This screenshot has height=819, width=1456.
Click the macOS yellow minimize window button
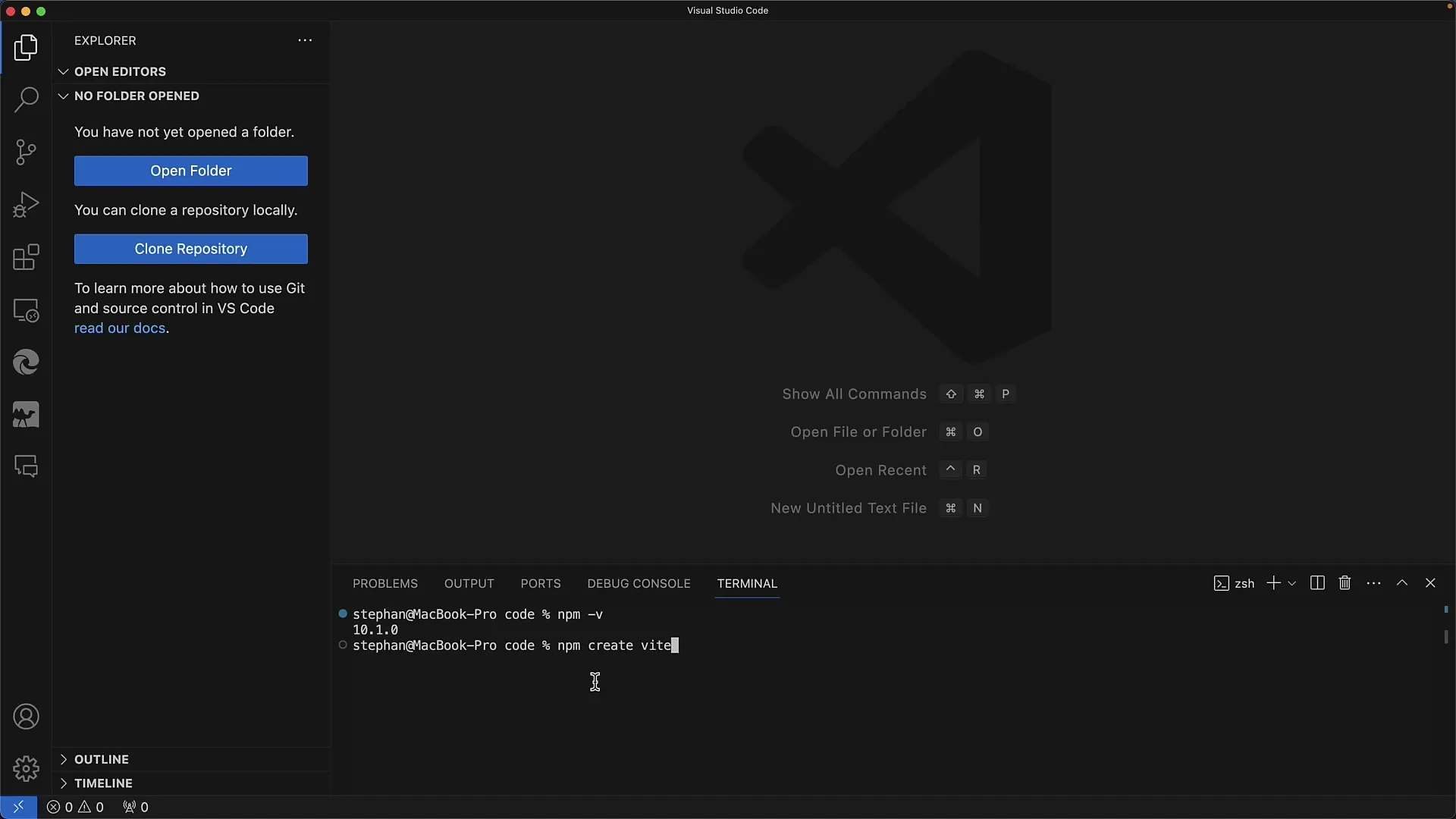(26, 11)
